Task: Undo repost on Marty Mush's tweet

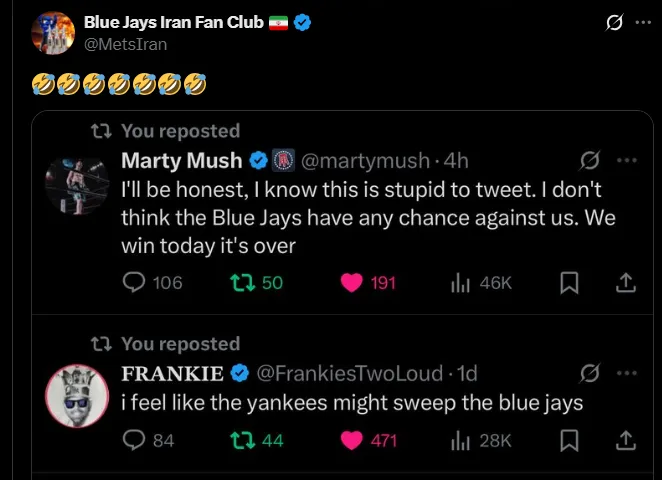Action: 241,283
